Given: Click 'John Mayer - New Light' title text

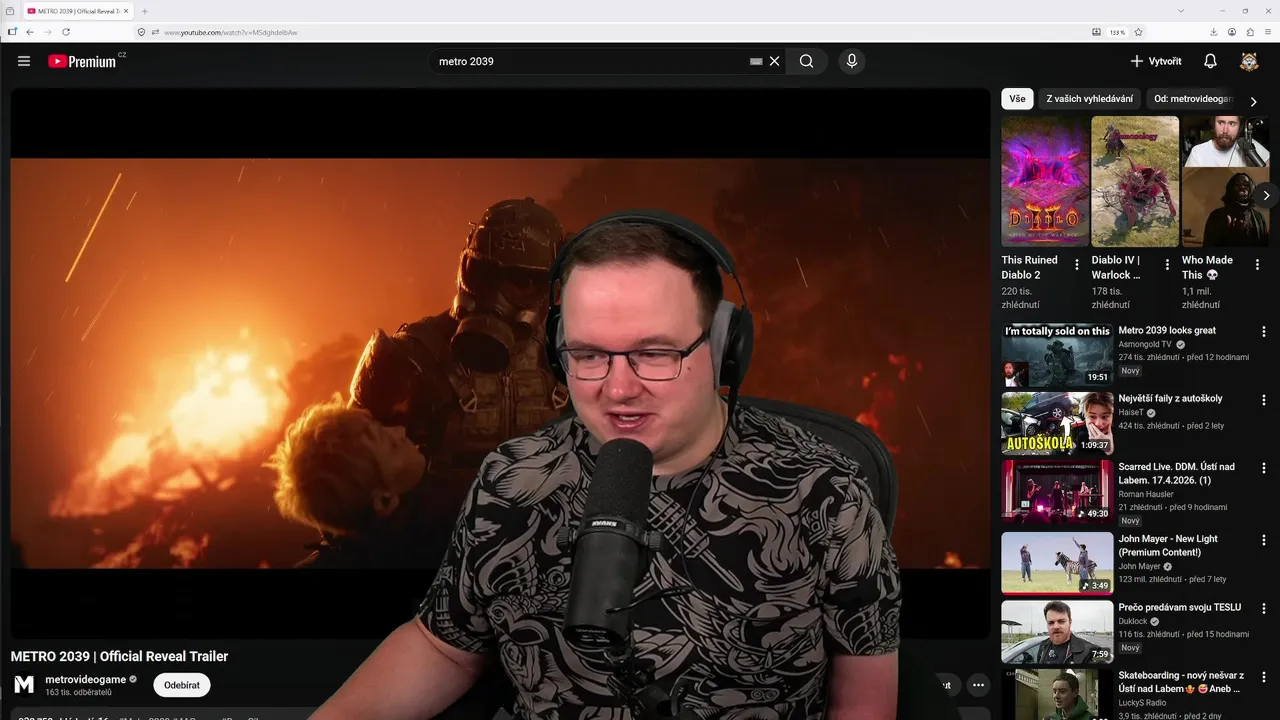Looking at the screenshot, I should point(1168,545).
